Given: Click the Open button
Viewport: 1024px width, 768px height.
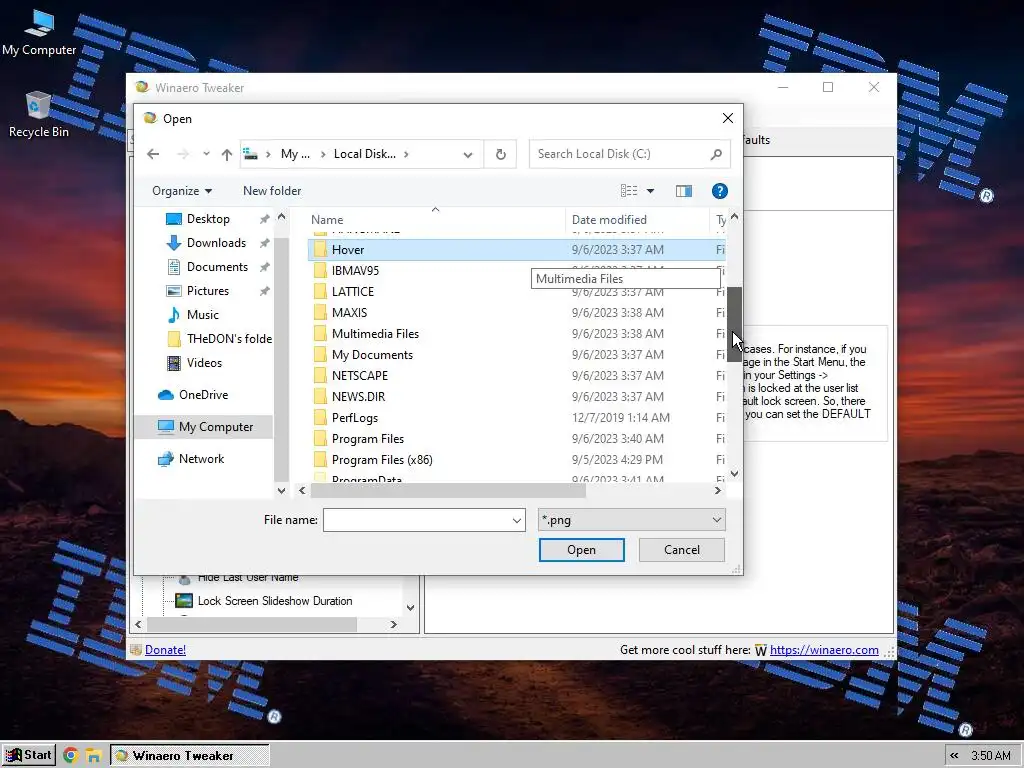Looking at the screenshot, I should click(x=581, y=550).
